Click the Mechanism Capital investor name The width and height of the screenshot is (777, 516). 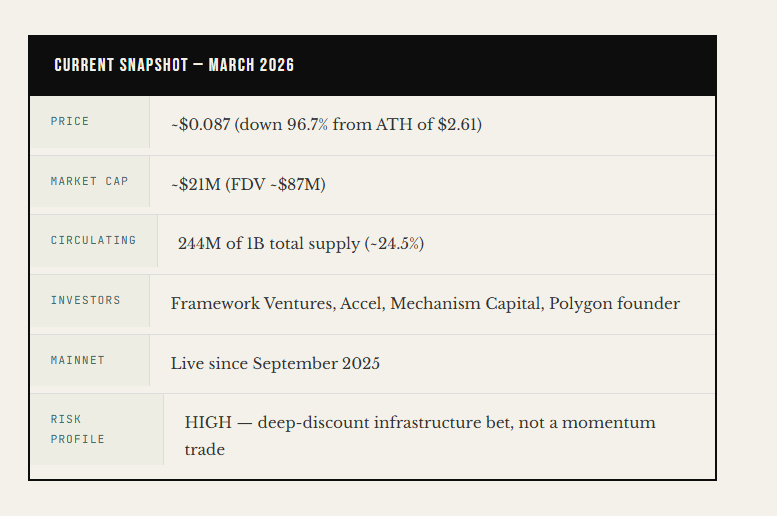[x=465, y=303]
